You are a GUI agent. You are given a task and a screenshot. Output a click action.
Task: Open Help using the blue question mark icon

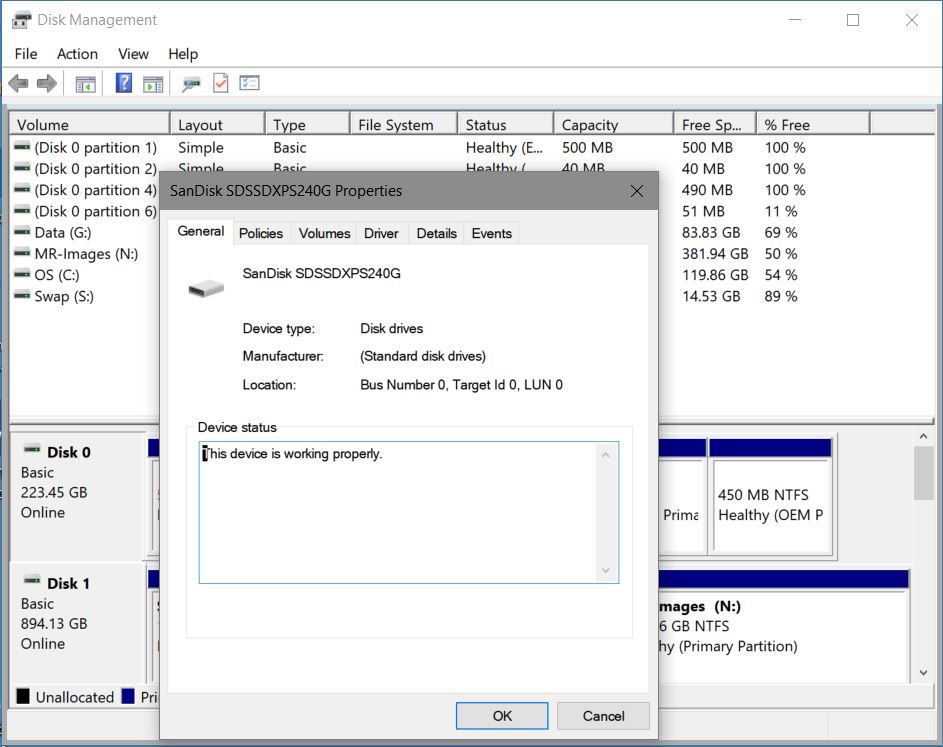pos(124,82)
